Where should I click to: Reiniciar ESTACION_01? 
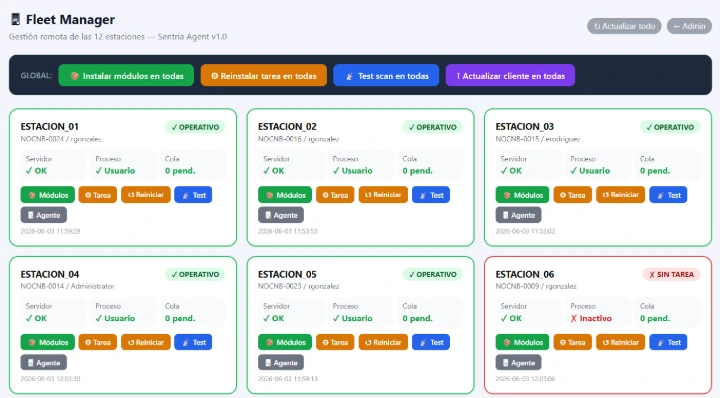(x=146, y=195)
